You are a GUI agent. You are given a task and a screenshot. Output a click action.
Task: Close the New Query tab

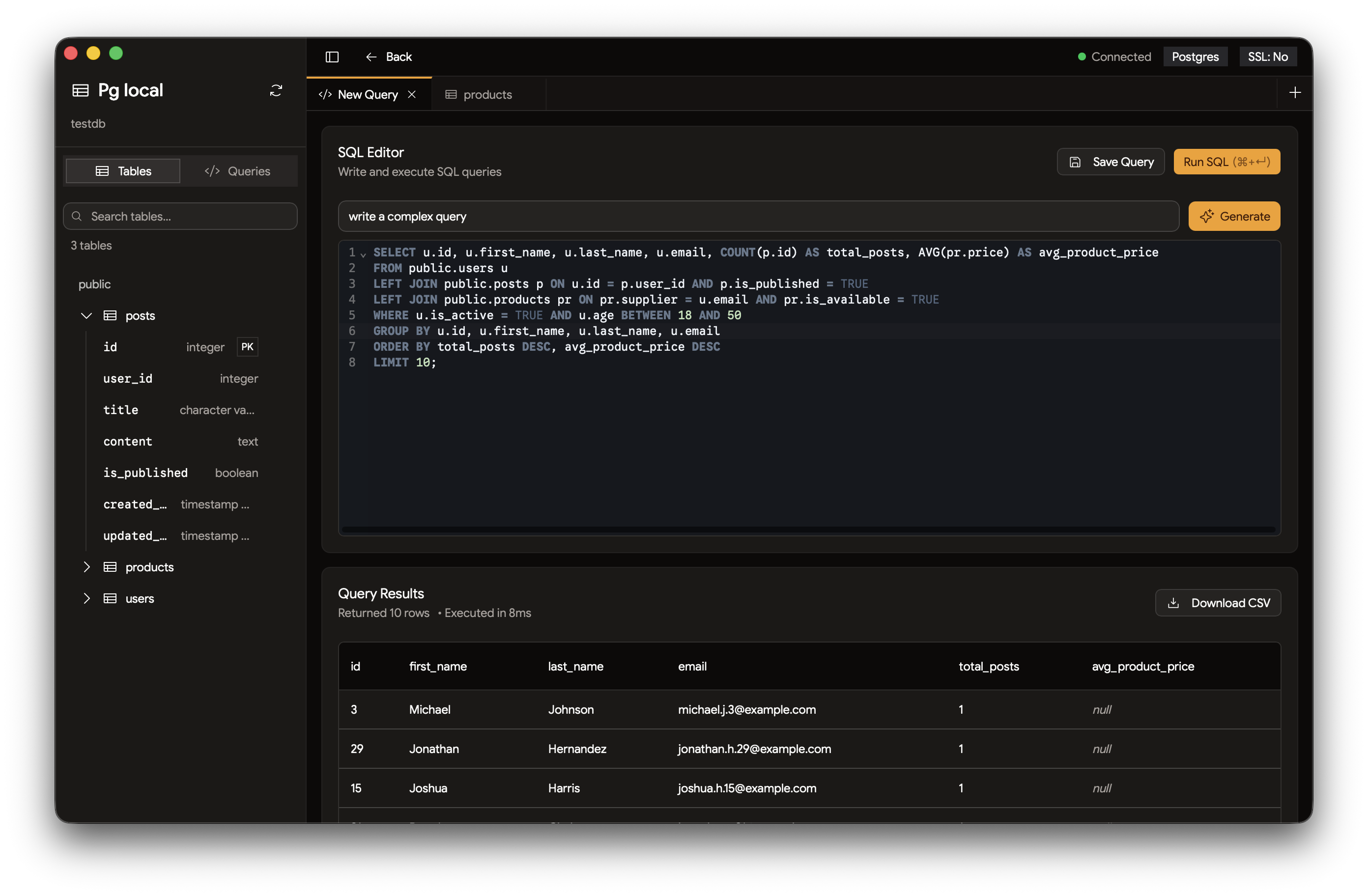pyautogui.click(x=412, y=95)
